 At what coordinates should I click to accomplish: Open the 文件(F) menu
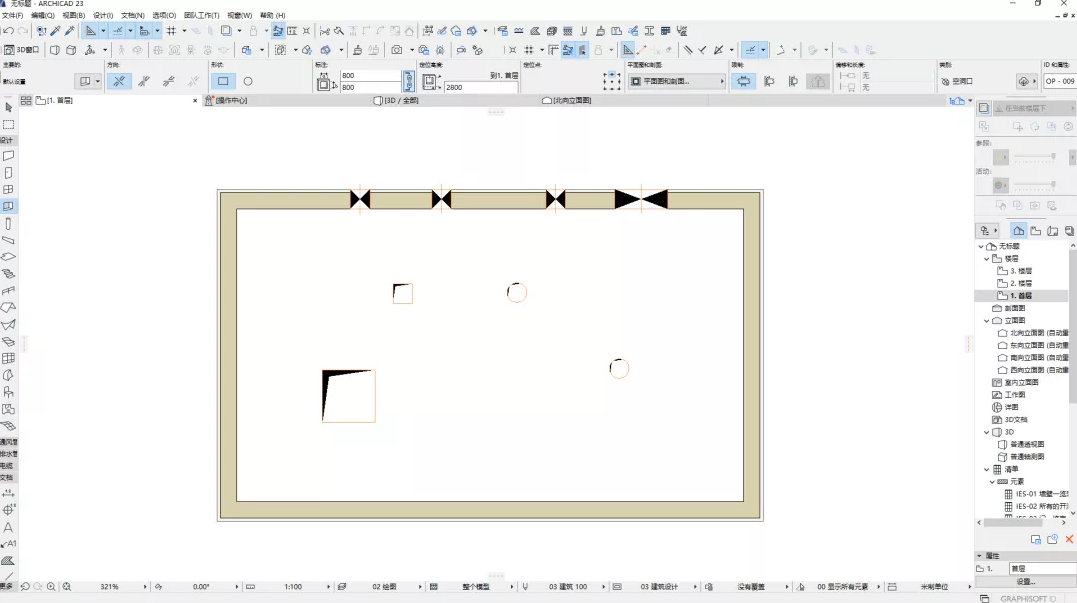point(13,16)
